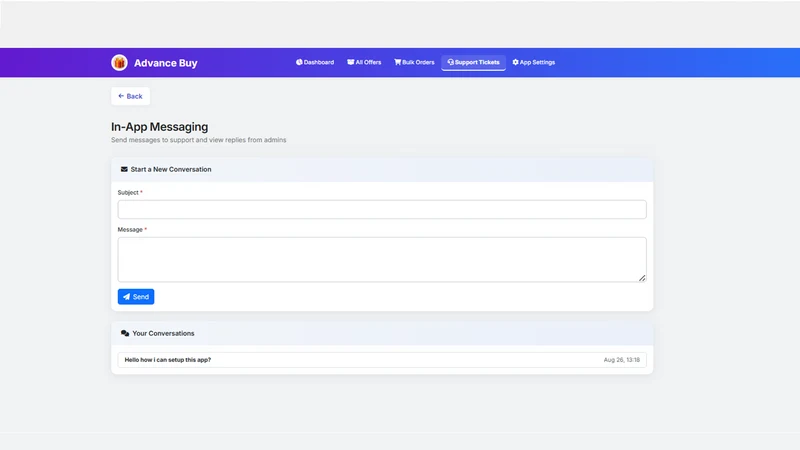
Task: Click the chat bubbles icon beside Your Conversations
Action: tap(125, 333)
